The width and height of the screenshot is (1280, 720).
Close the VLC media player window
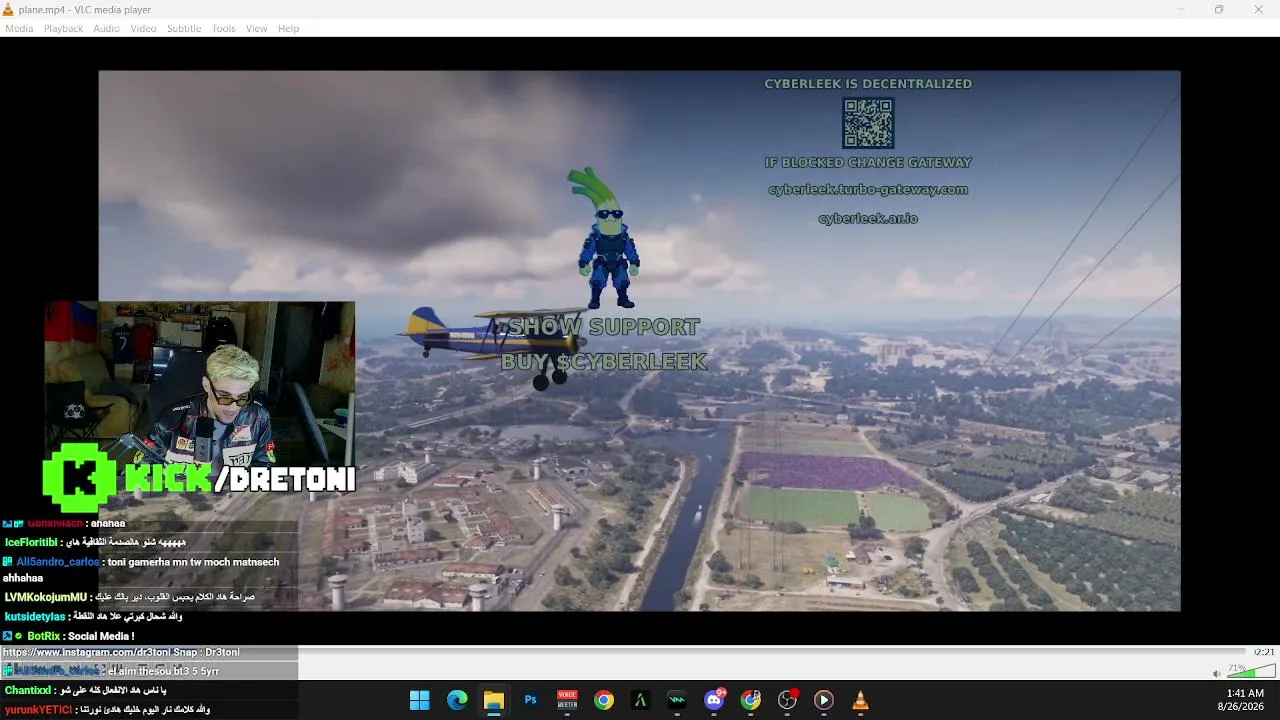point(1258,9)
